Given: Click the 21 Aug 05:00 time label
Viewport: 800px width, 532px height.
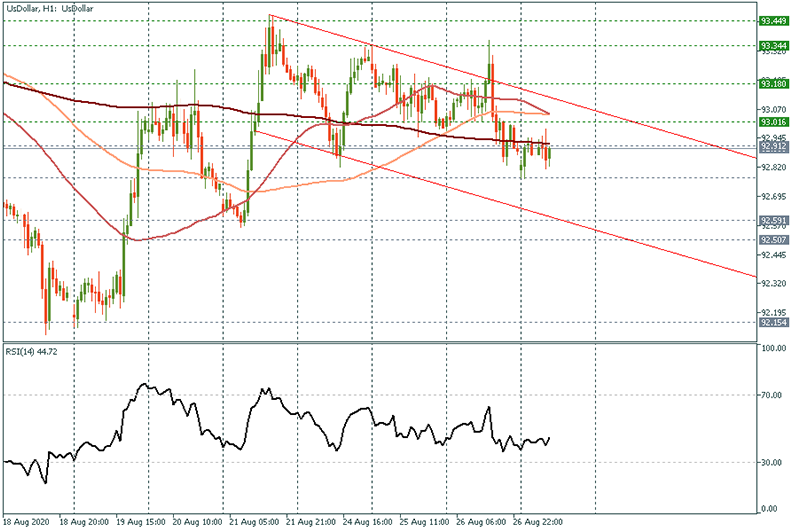Looking at the screenshot, I should (256, 522).
